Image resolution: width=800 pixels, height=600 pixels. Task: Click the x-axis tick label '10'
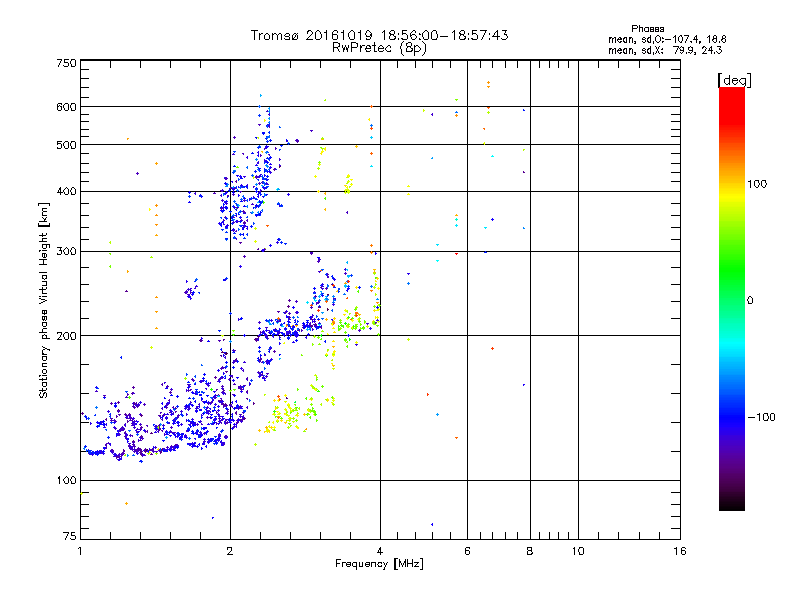pos(578,551)
